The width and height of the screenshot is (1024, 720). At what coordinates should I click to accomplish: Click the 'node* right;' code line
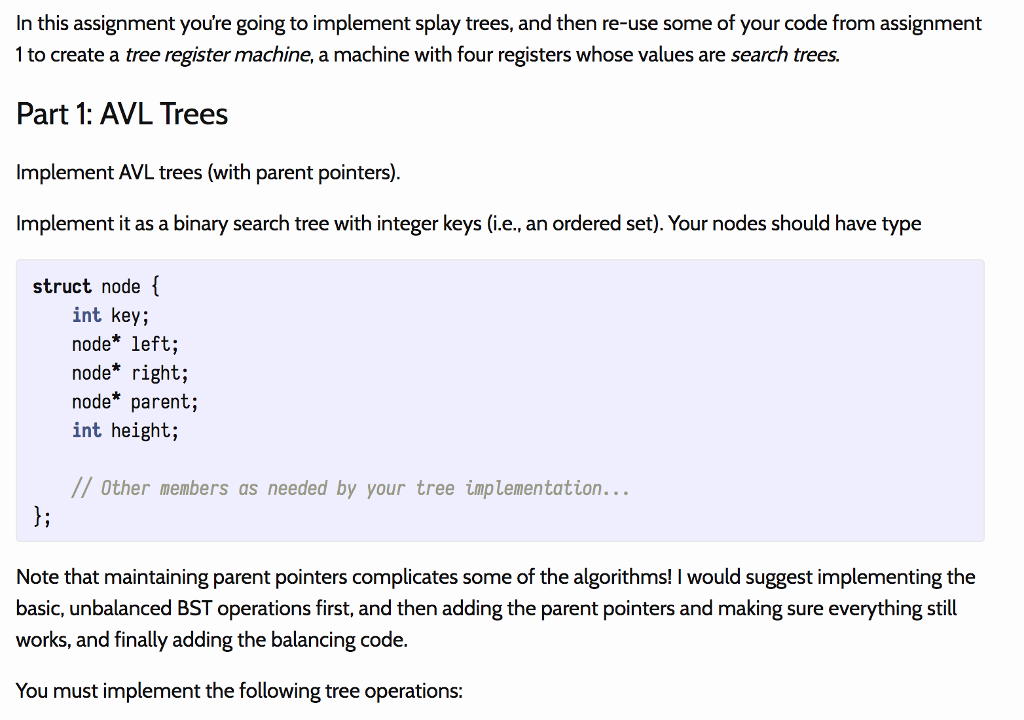130,373
